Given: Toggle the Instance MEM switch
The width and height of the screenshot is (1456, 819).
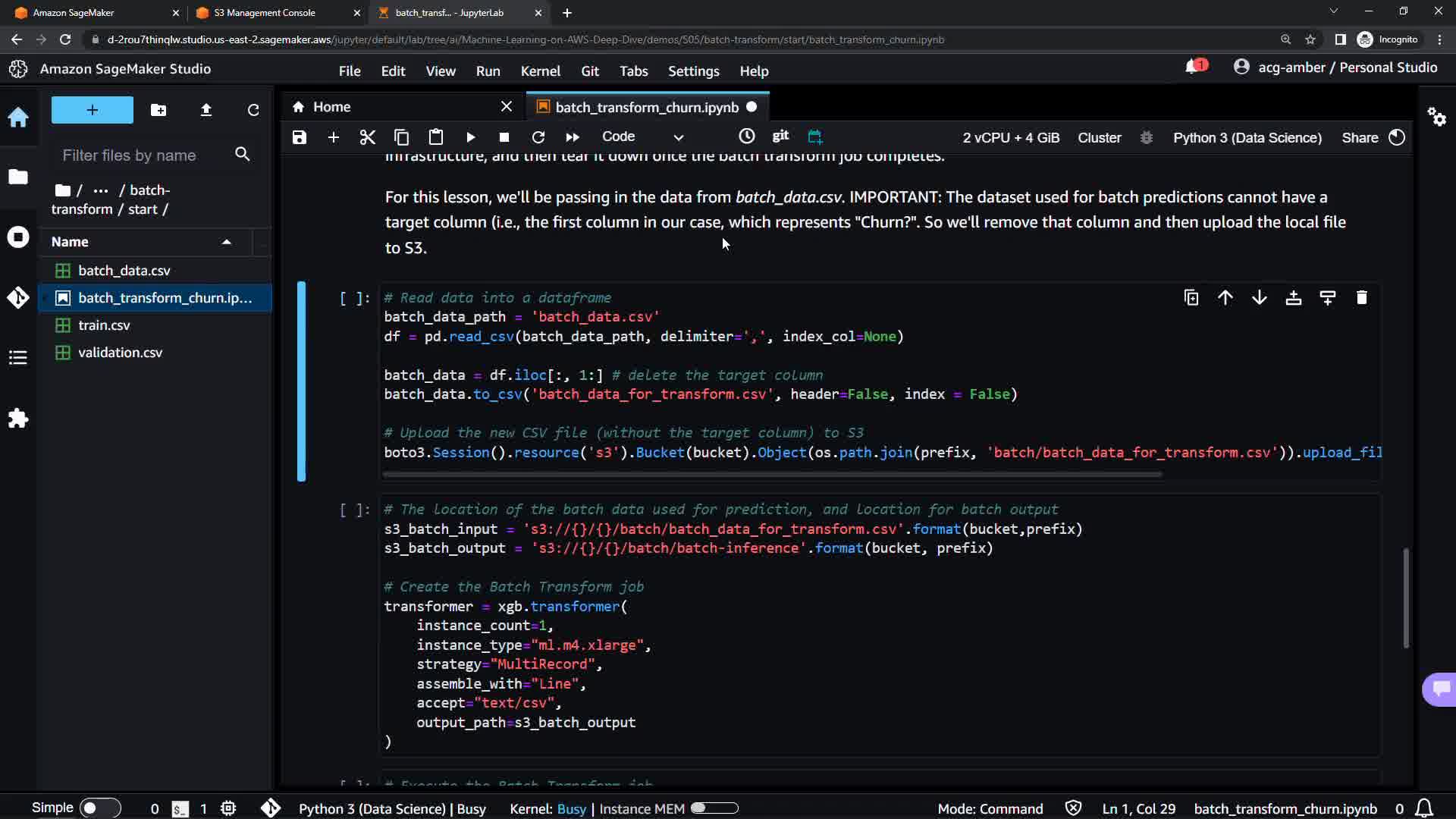Looking at the screenshot, I should [x=714, y=808].
